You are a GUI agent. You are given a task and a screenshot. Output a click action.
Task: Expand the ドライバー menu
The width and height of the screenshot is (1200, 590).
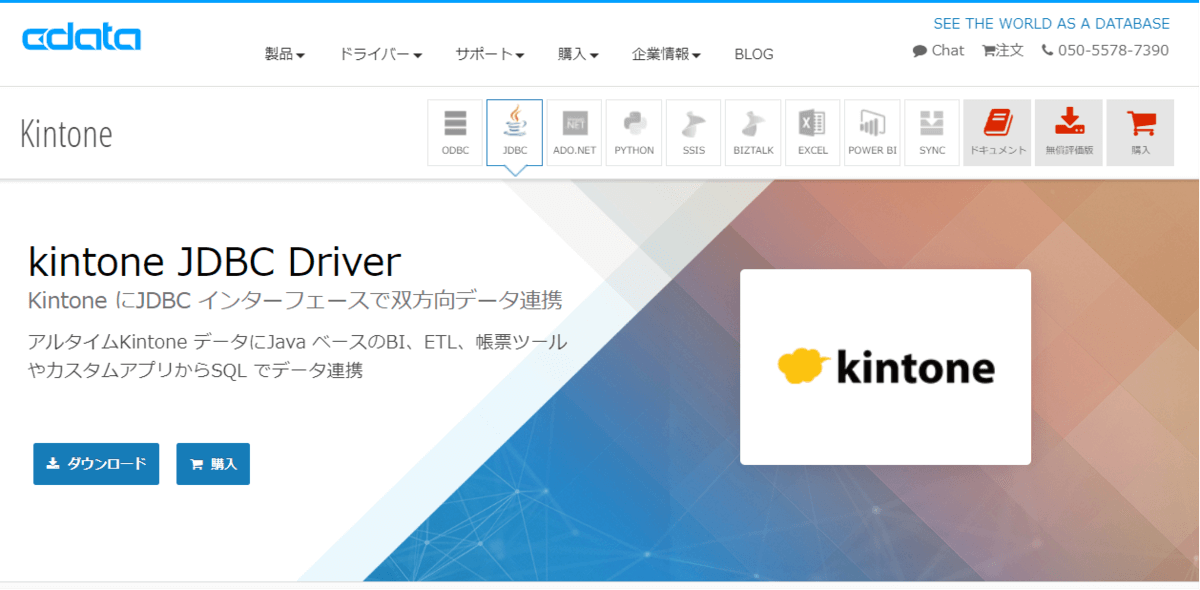tap(381, 54)
